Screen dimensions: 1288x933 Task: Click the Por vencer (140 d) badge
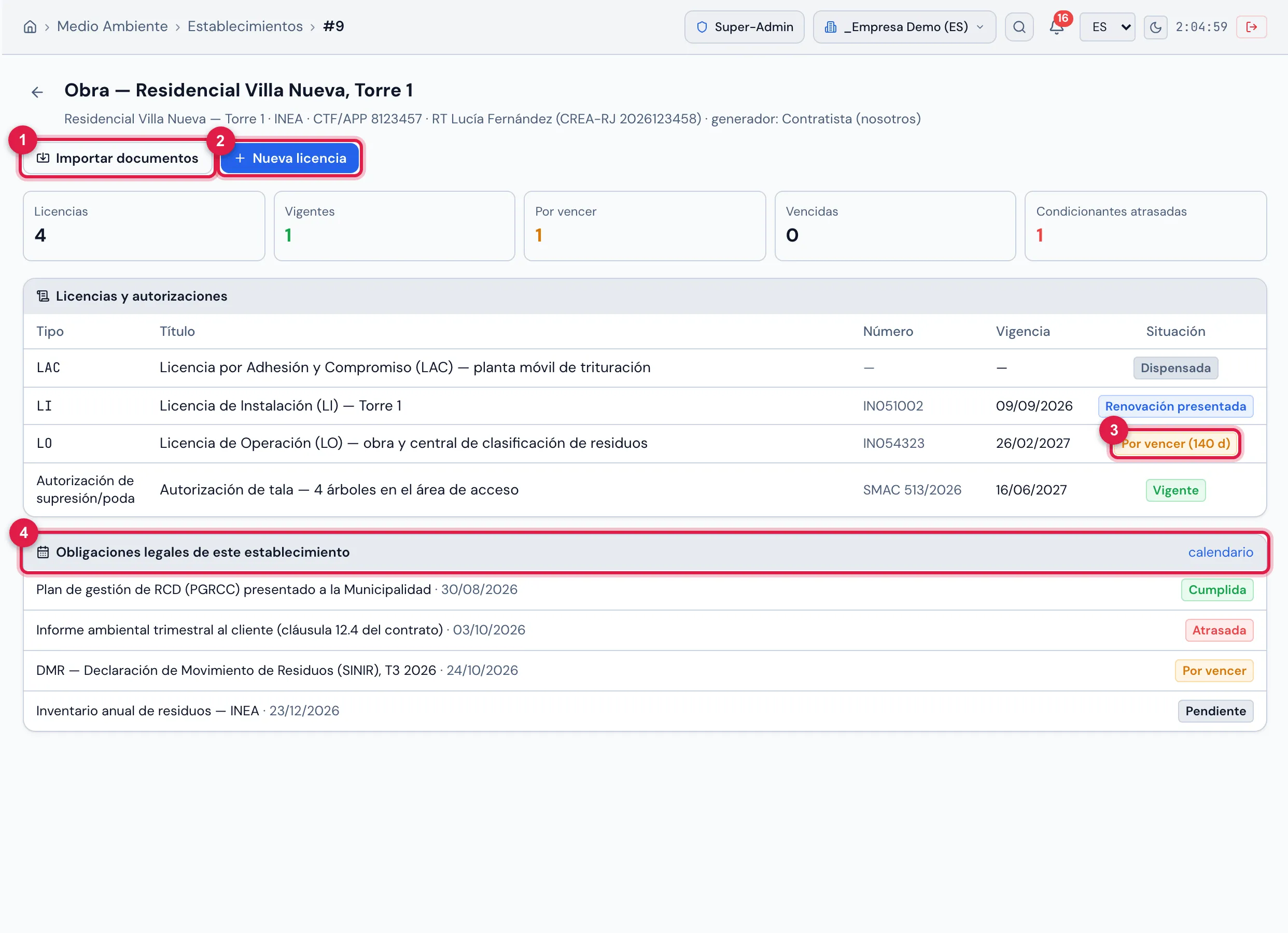[1175, 444]
